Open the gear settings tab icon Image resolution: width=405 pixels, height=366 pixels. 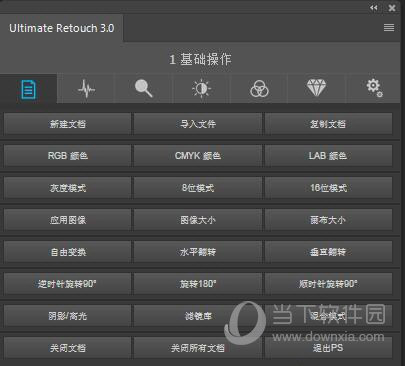pos(374,88)
